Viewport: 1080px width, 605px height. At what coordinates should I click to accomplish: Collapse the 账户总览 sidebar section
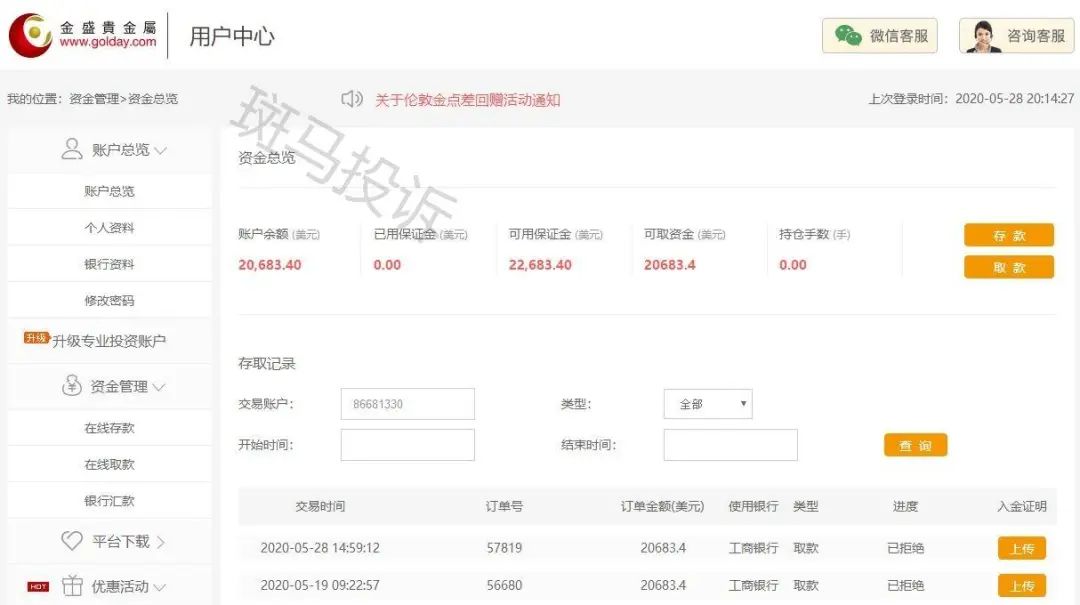160,150
